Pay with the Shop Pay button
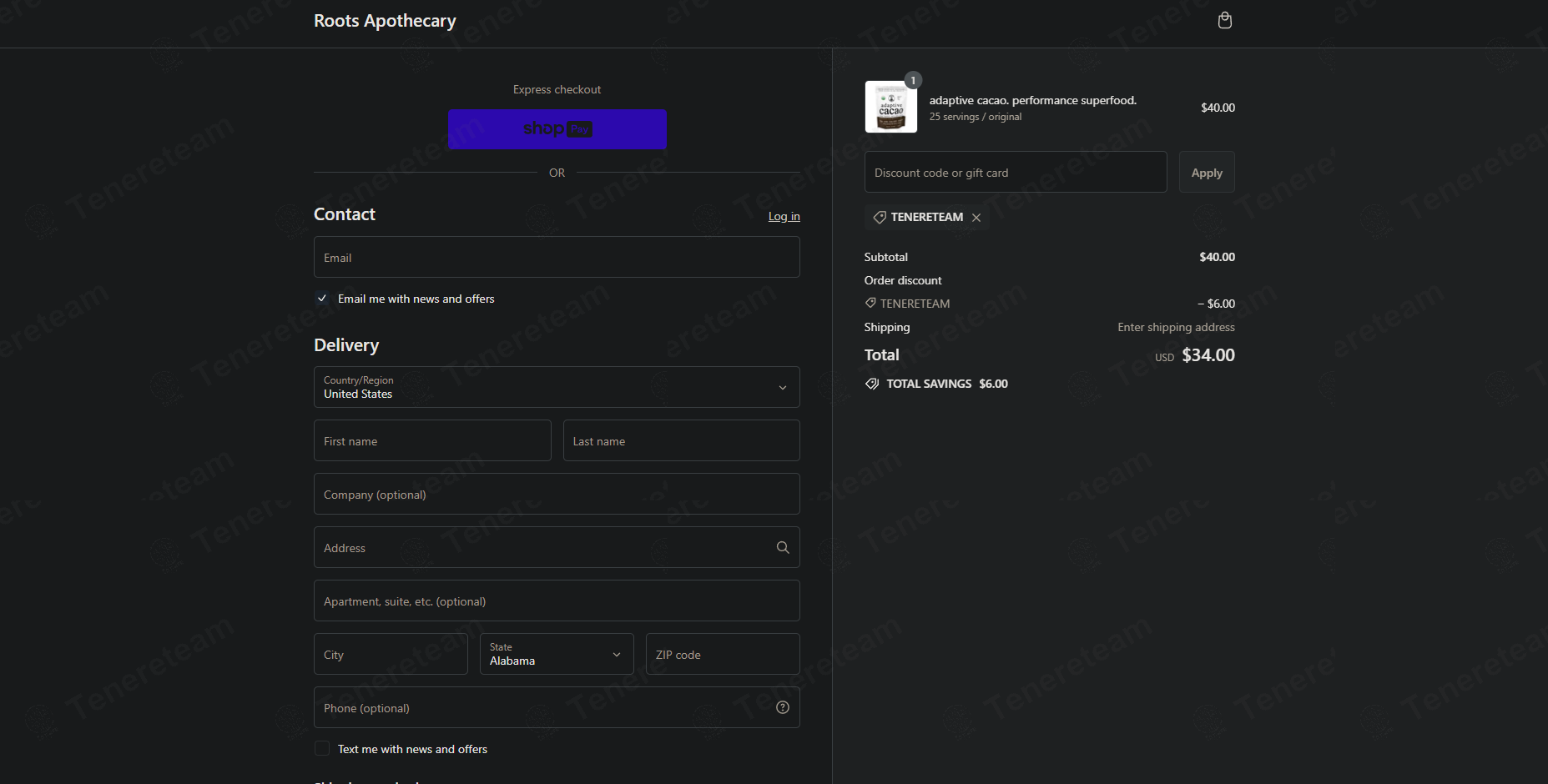The width and height of the screenshot is (1548, 784). tap(557, 129)
